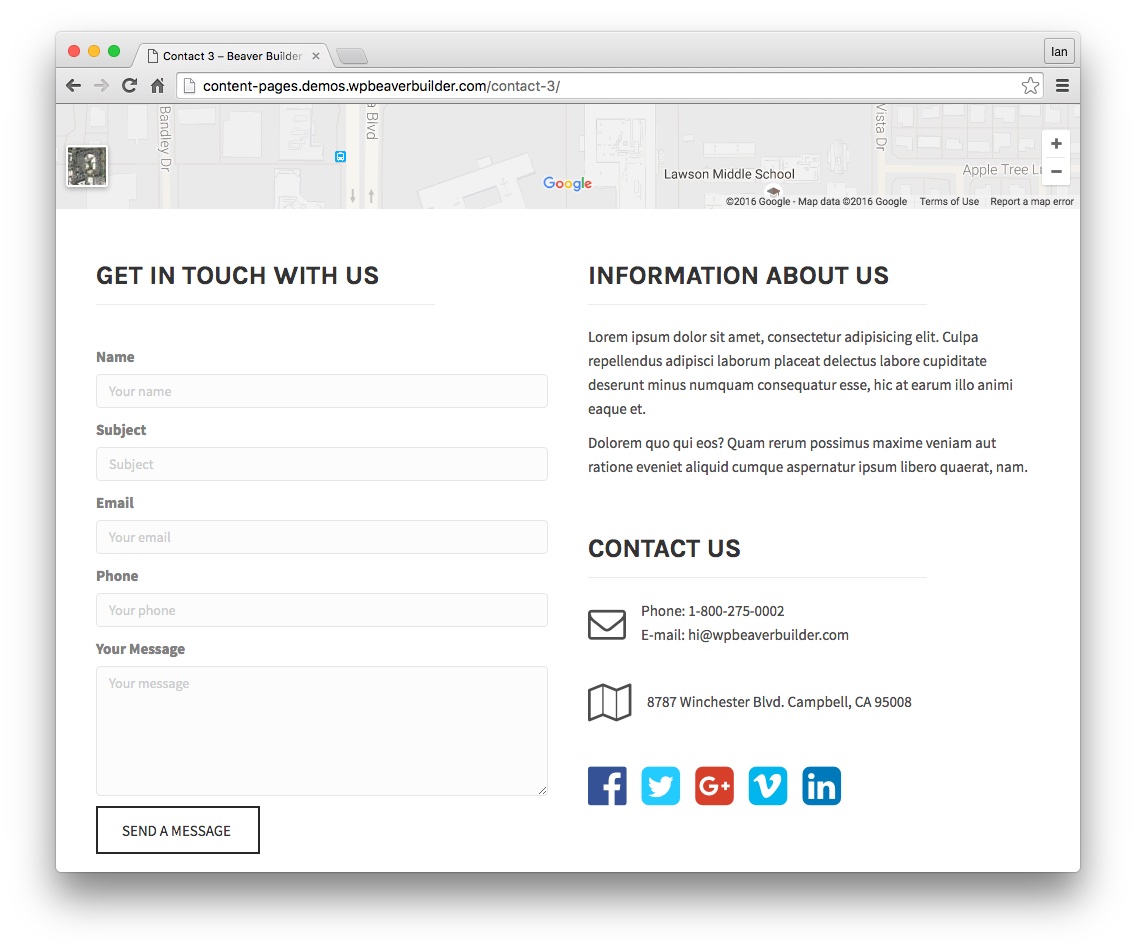Focus the Your email input field

click(x=322, y=537)
